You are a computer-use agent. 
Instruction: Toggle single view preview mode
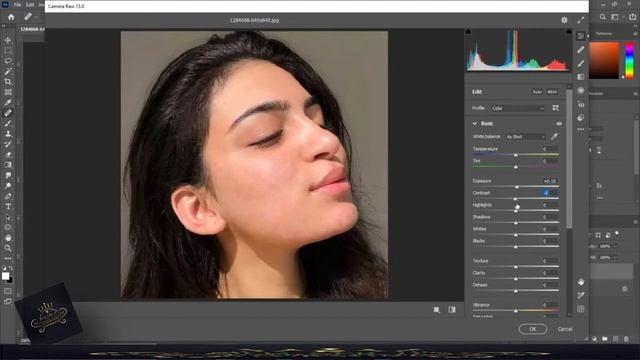pyautogui.click(x=436, y=310)
